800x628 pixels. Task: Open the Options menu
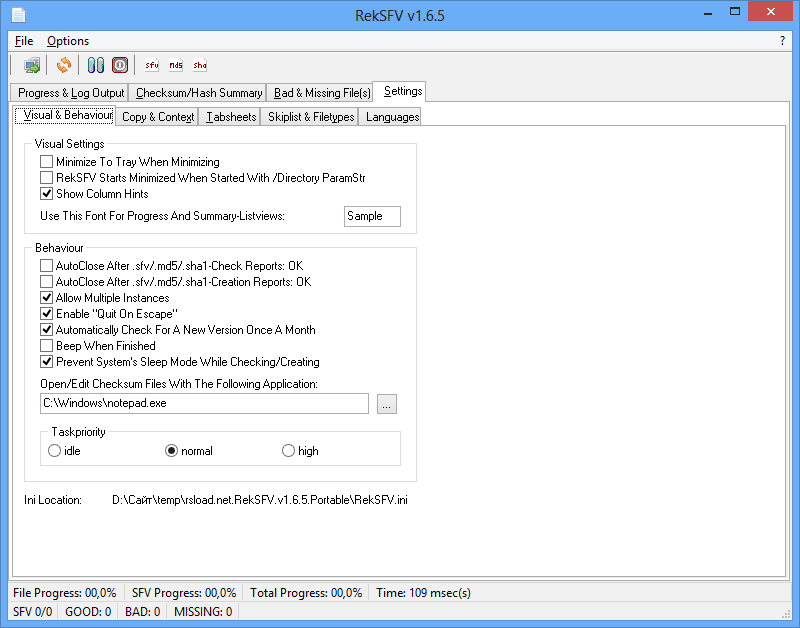click(68, 41)
